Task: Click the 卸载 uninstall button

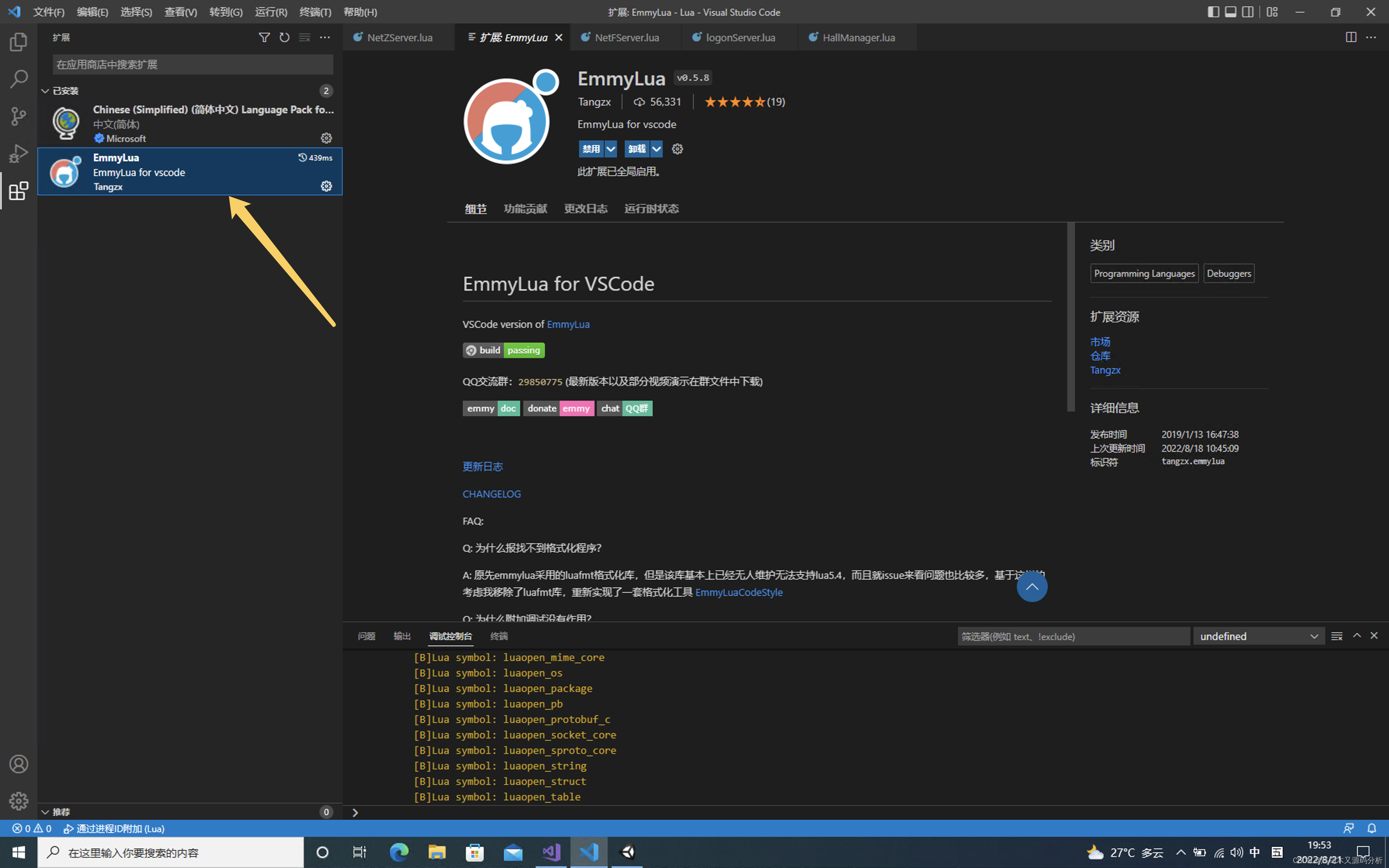Action: [x=636, y=149]
